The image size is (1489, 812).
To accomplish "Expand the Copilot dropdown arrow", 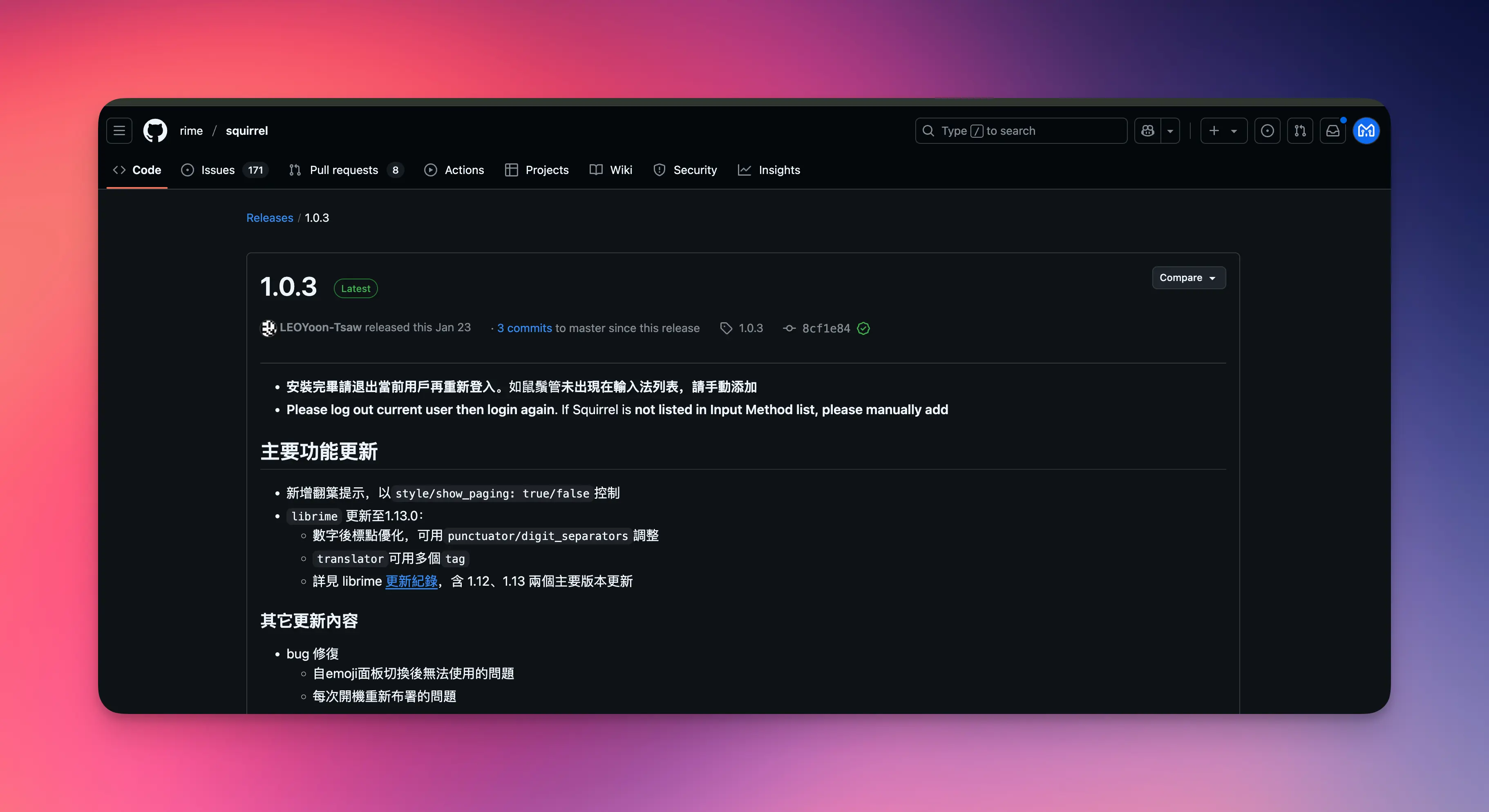I will click(x=1171, y=131).
